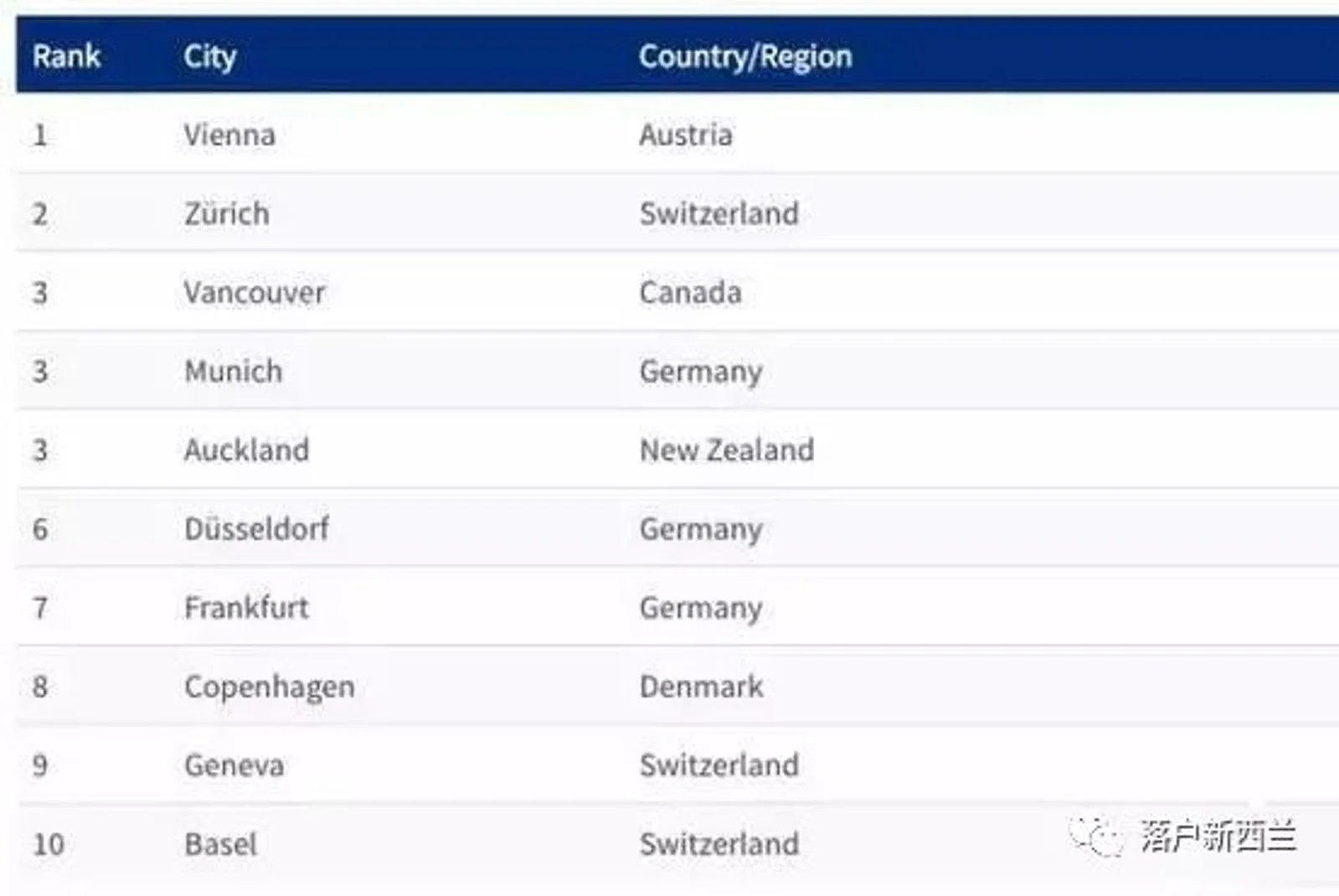Select the Rank column header
The image size is (1339, 896).
pyautogui.click(x=66, y=56)
